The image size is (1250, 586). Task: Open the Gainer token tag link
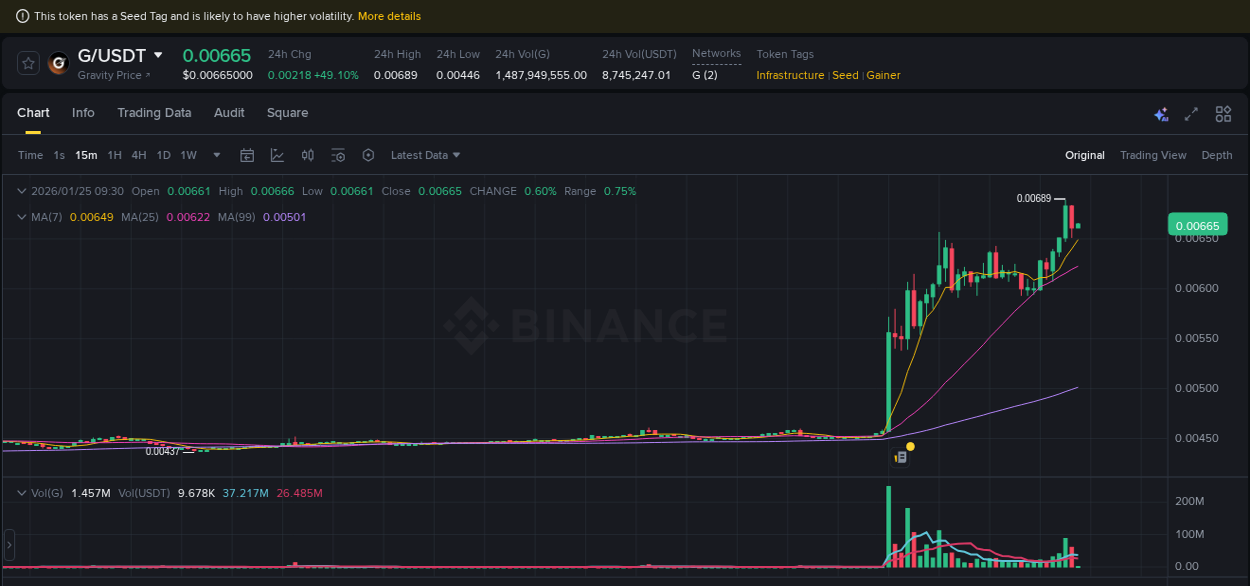click(x=883, y=75)
